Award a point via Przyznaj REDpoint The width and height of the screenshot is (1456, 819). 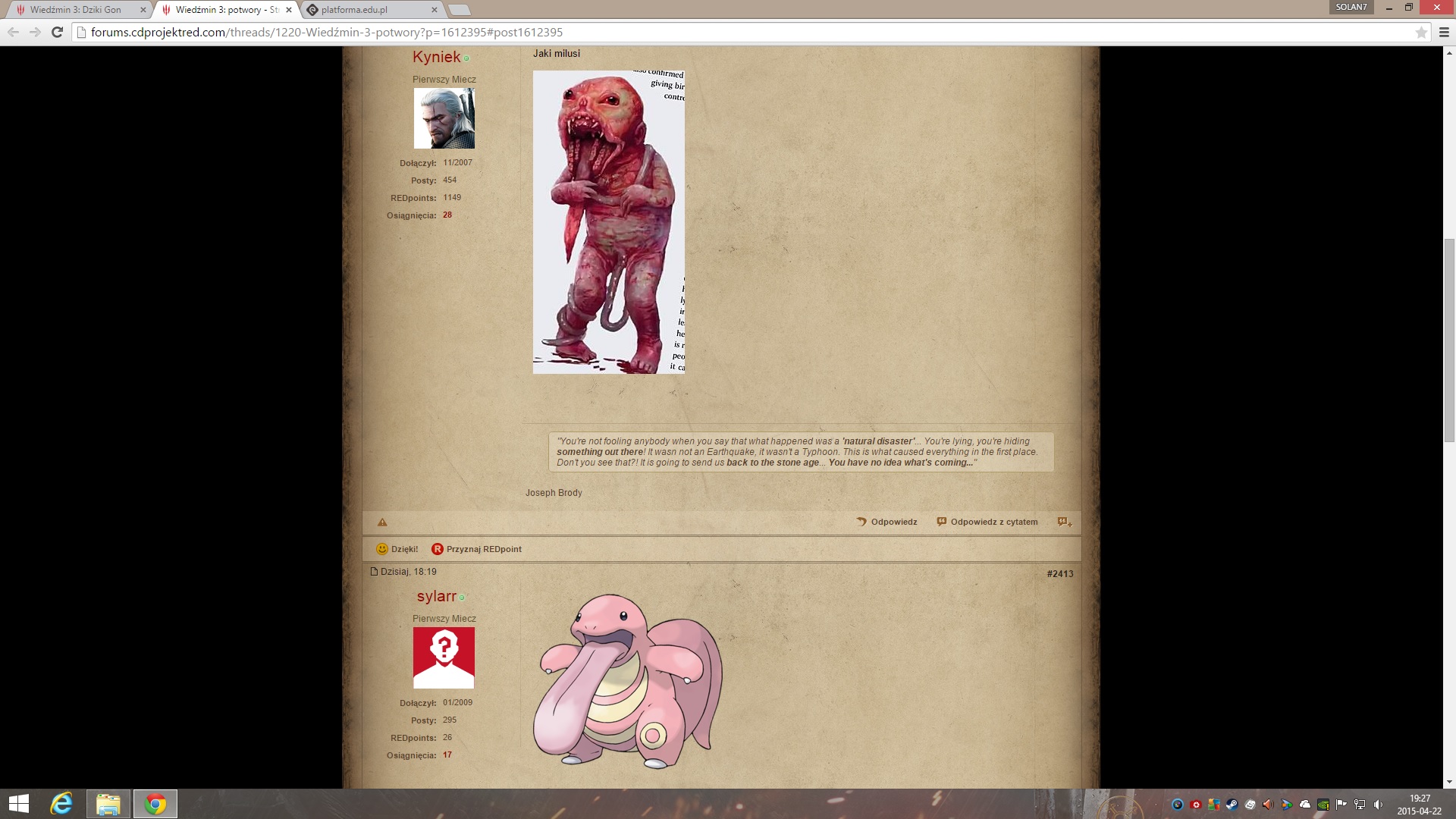[476, 549]
